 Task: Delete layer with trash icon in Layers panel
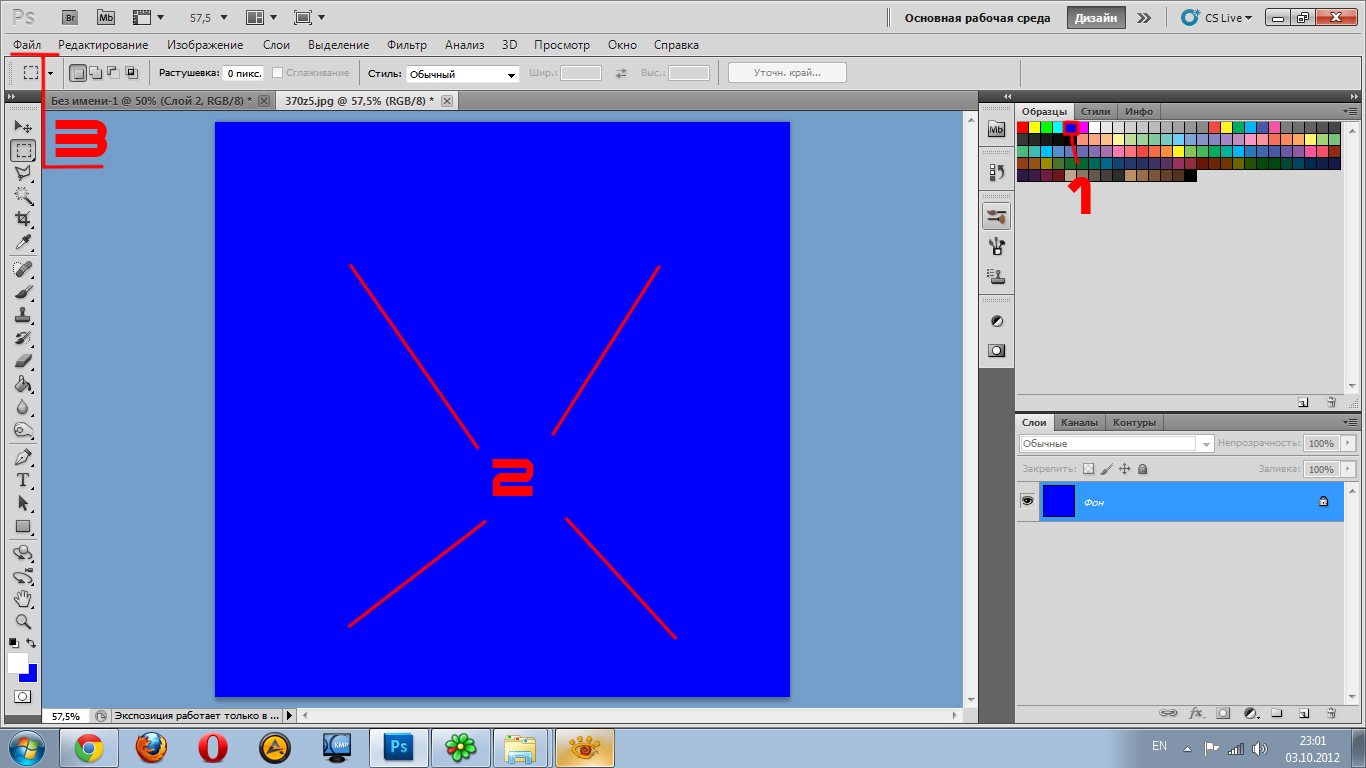coord(1331,713)
